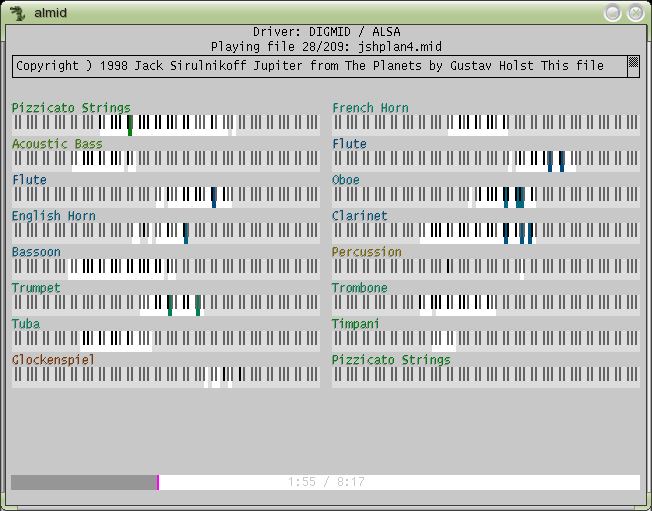The image size is (652, 511).
Task: Click the Trumpet channel label
Action: (36, 288)
